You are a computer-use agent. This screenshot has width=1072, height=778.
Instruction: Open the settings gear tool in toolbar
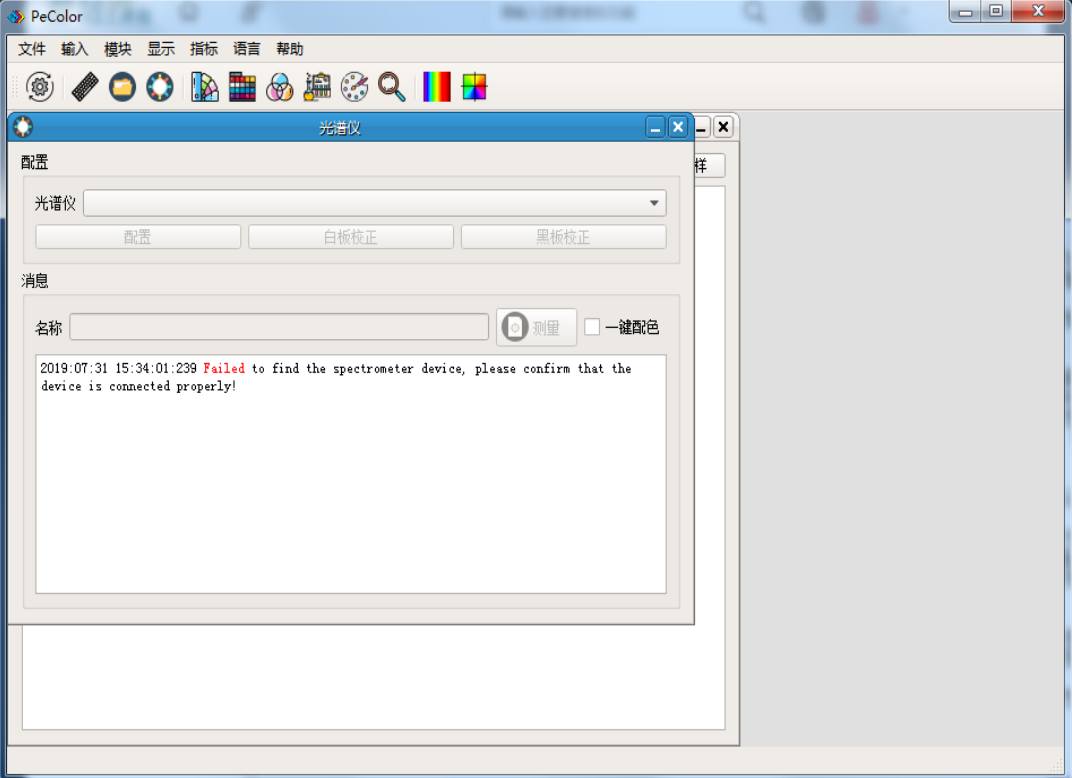(x=40, y=87)
